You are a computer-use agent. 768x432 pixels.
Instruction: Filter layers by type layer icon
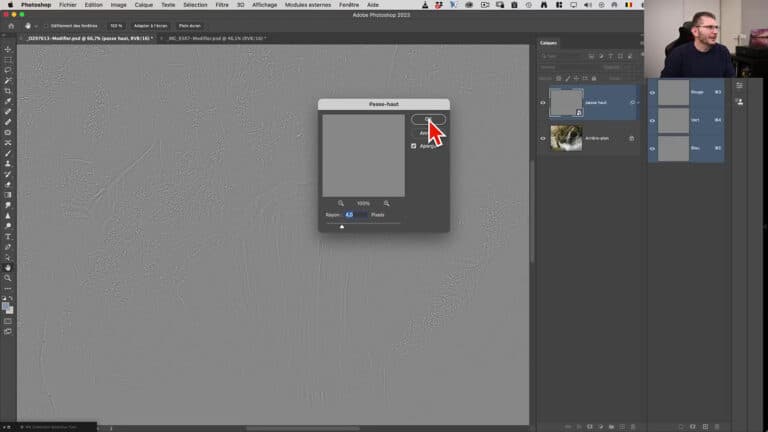[x=611, y=56]
